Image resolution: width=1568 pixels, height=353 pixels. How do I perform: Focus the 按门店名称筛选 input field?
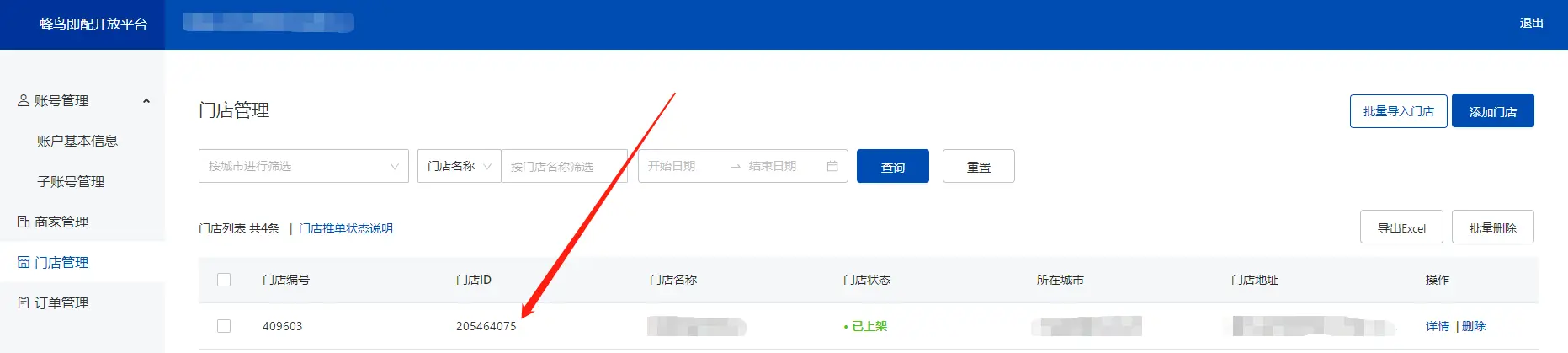click(565, 166)
